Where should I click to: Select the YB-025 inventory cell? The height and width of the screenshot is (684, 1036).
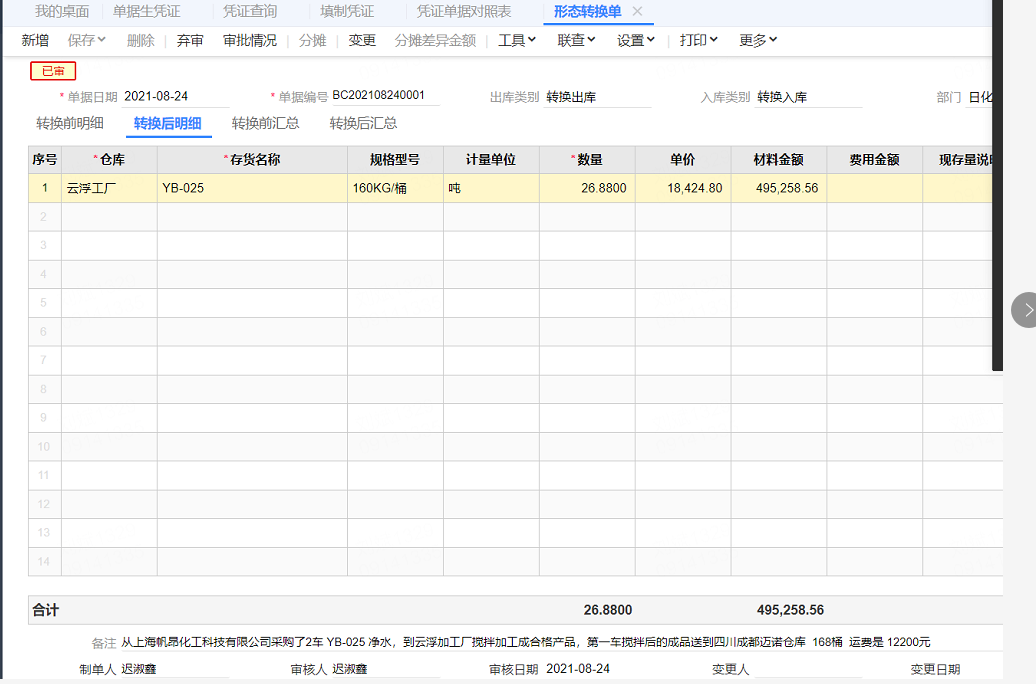point(252,188)
